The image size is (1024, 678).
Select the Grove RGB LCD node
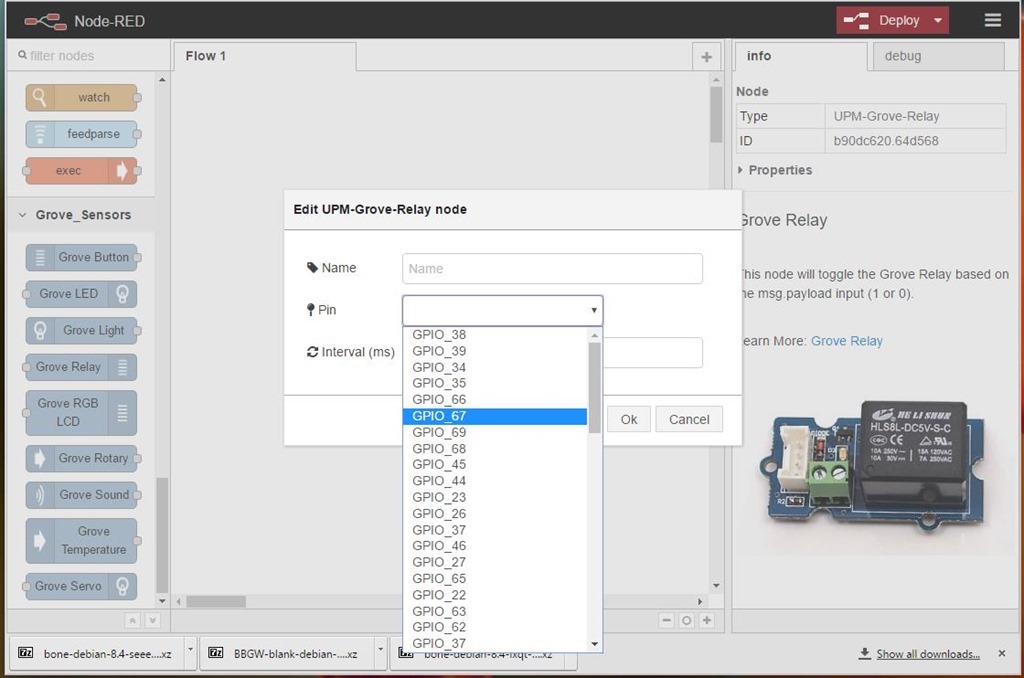click(x=81, y=412)
